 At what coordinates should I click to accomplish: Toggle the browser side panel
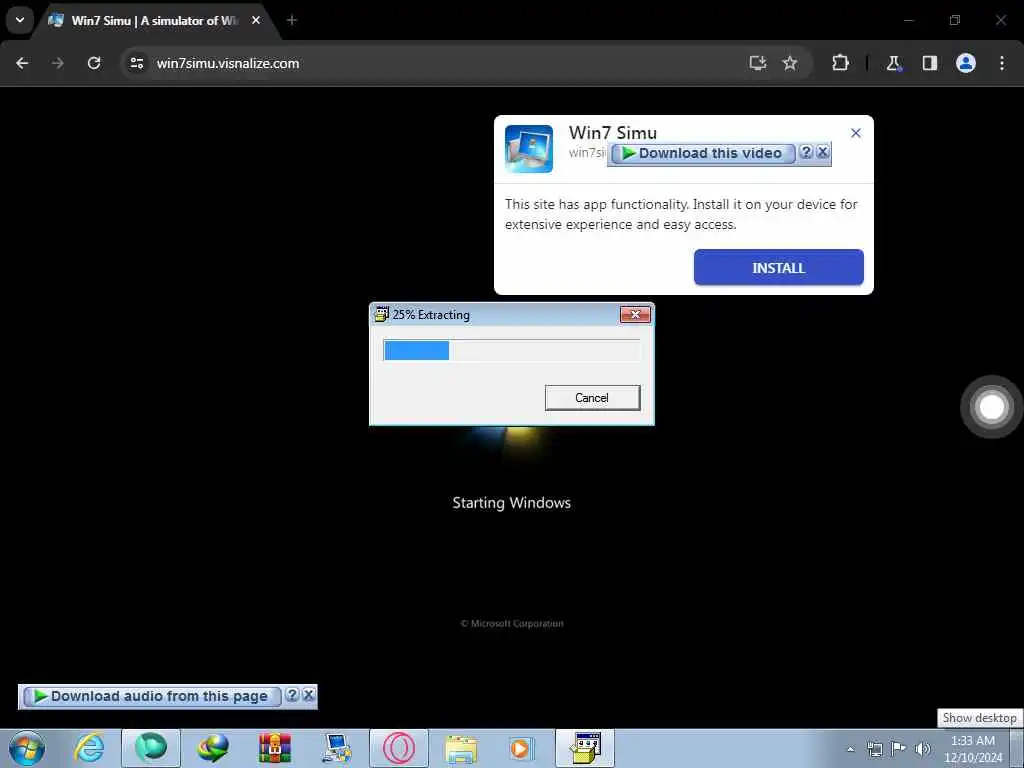point(930,63)
